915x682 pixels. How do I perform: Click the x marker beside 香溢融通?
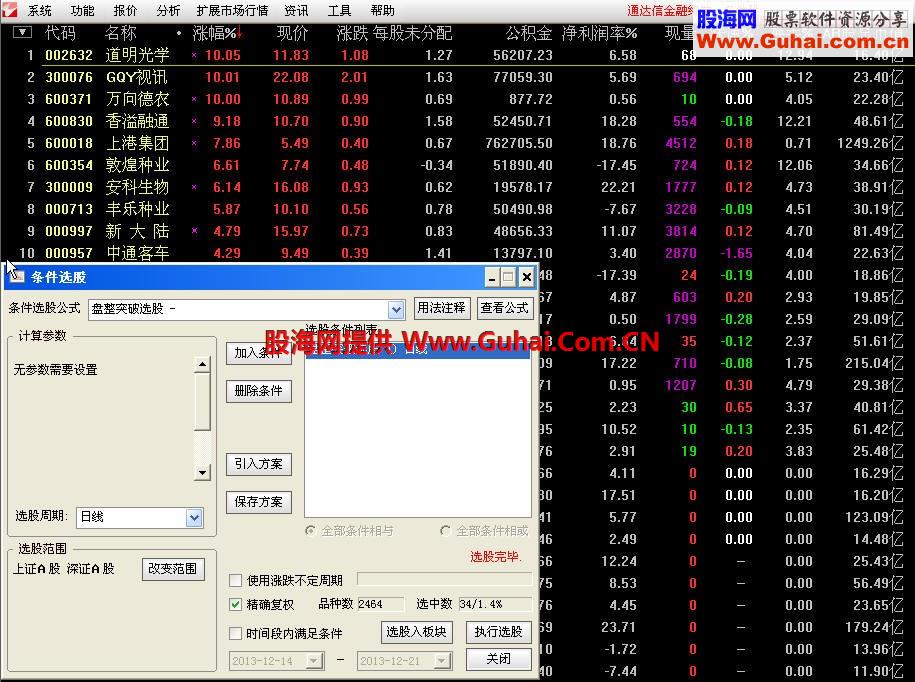(x=194, y=121)
